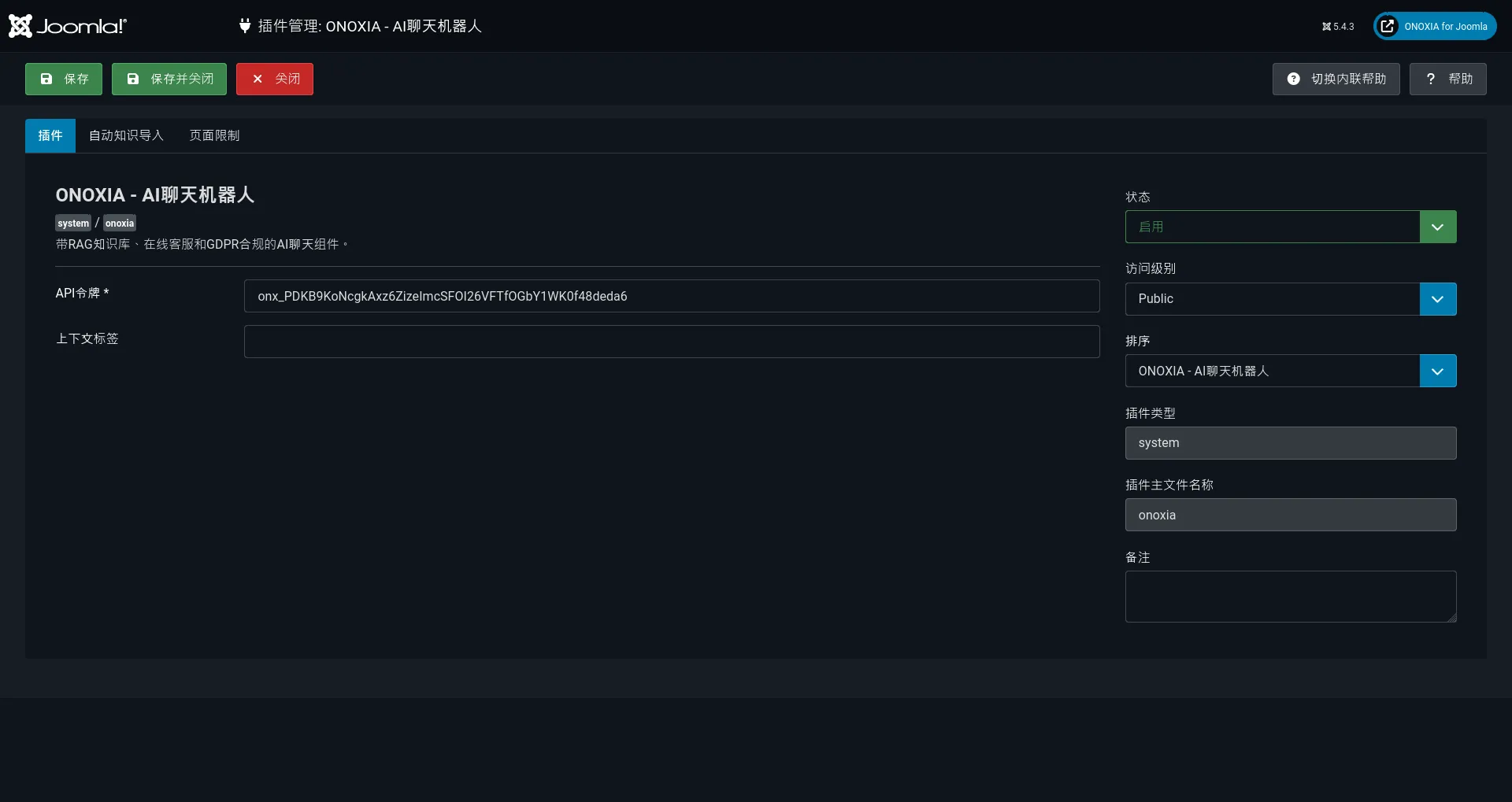Click the page title 插件管理 text
Screen dimensions: 1512x802
369,26
